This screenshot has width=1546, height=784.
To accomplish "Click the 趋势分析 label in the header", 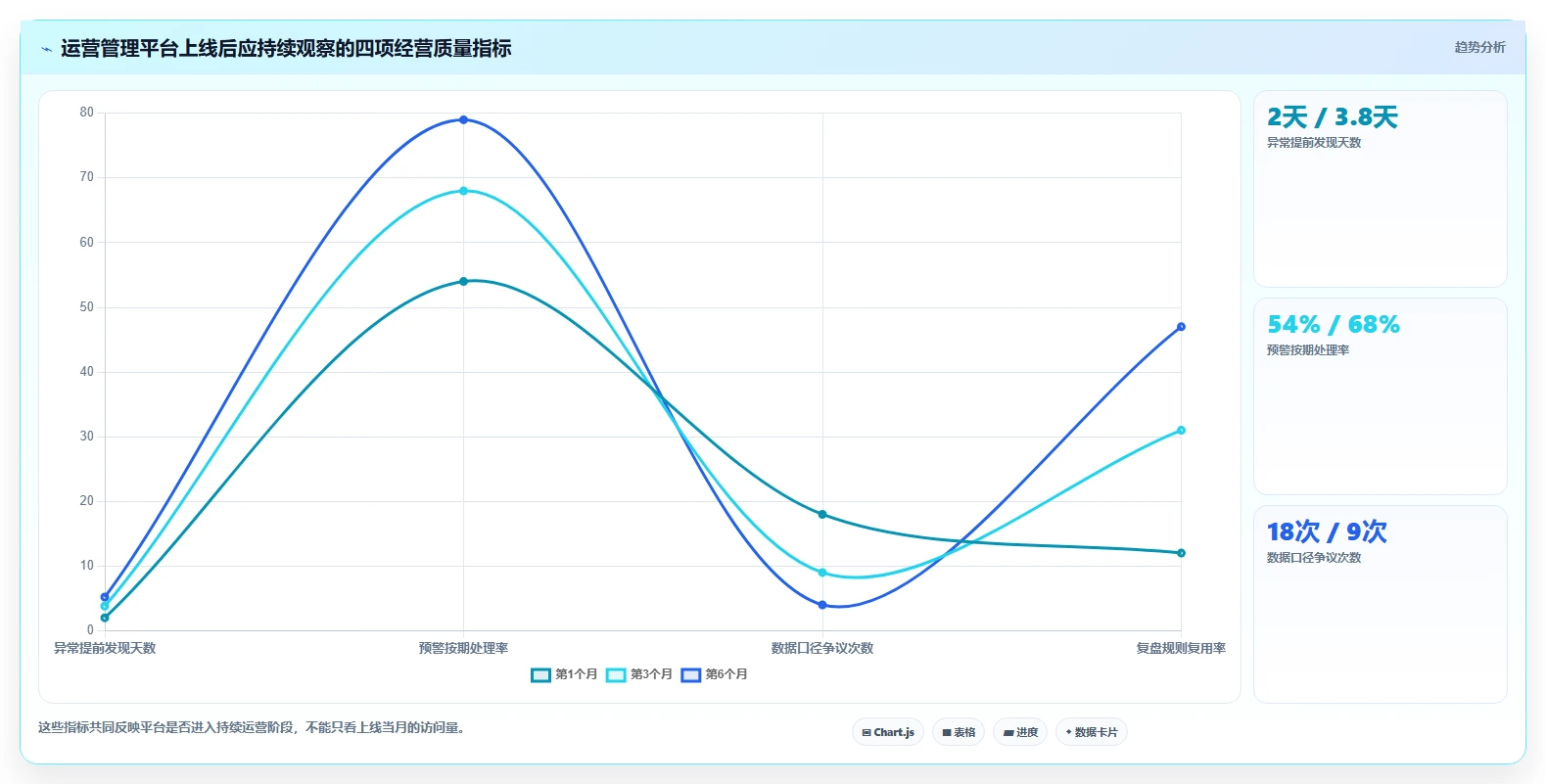I will [x=1479, y=47].
